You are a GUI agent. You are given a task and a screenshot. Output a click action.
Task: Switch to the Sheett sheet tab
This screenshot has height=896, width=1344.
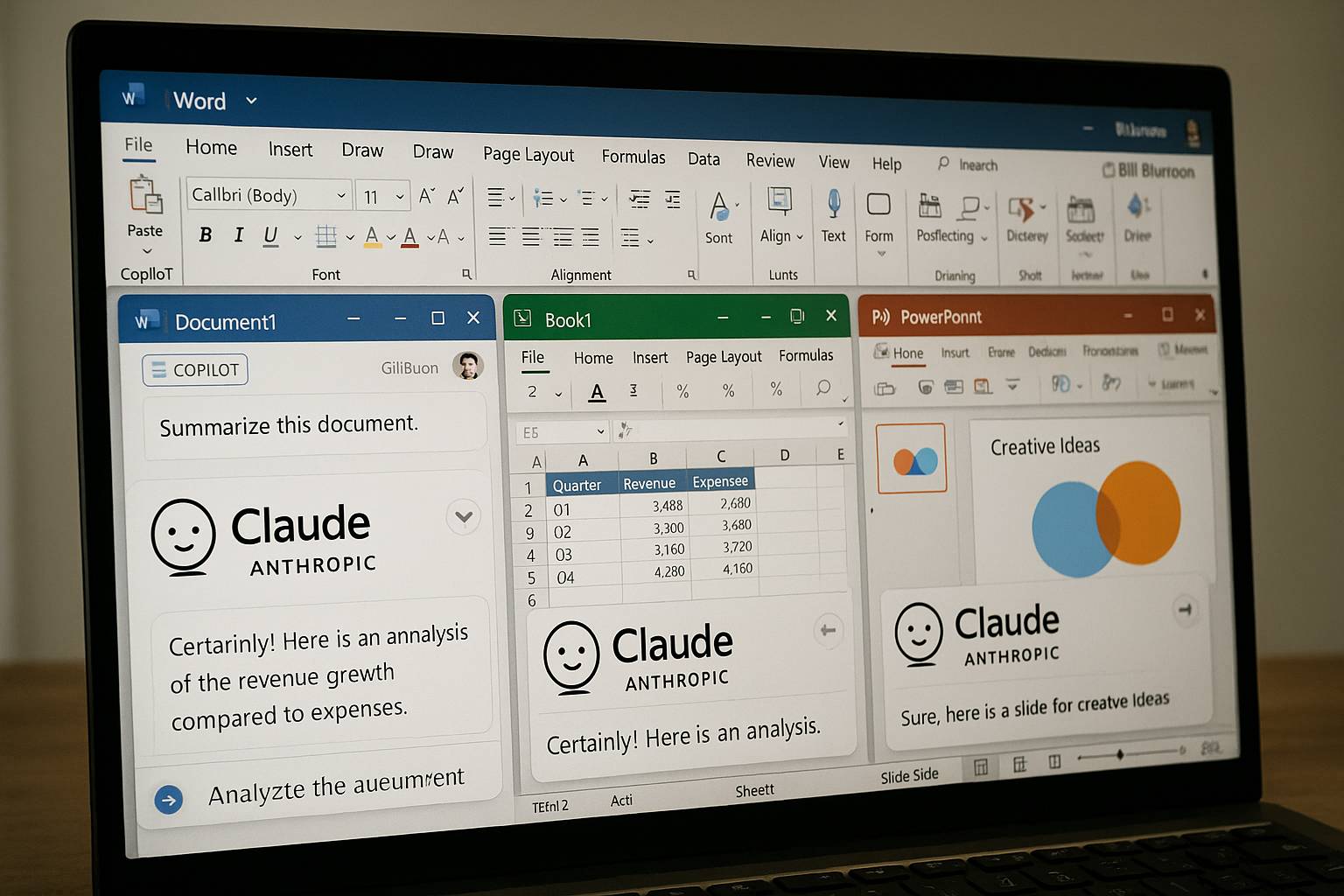pyautogui.click(x=754, y=791)
